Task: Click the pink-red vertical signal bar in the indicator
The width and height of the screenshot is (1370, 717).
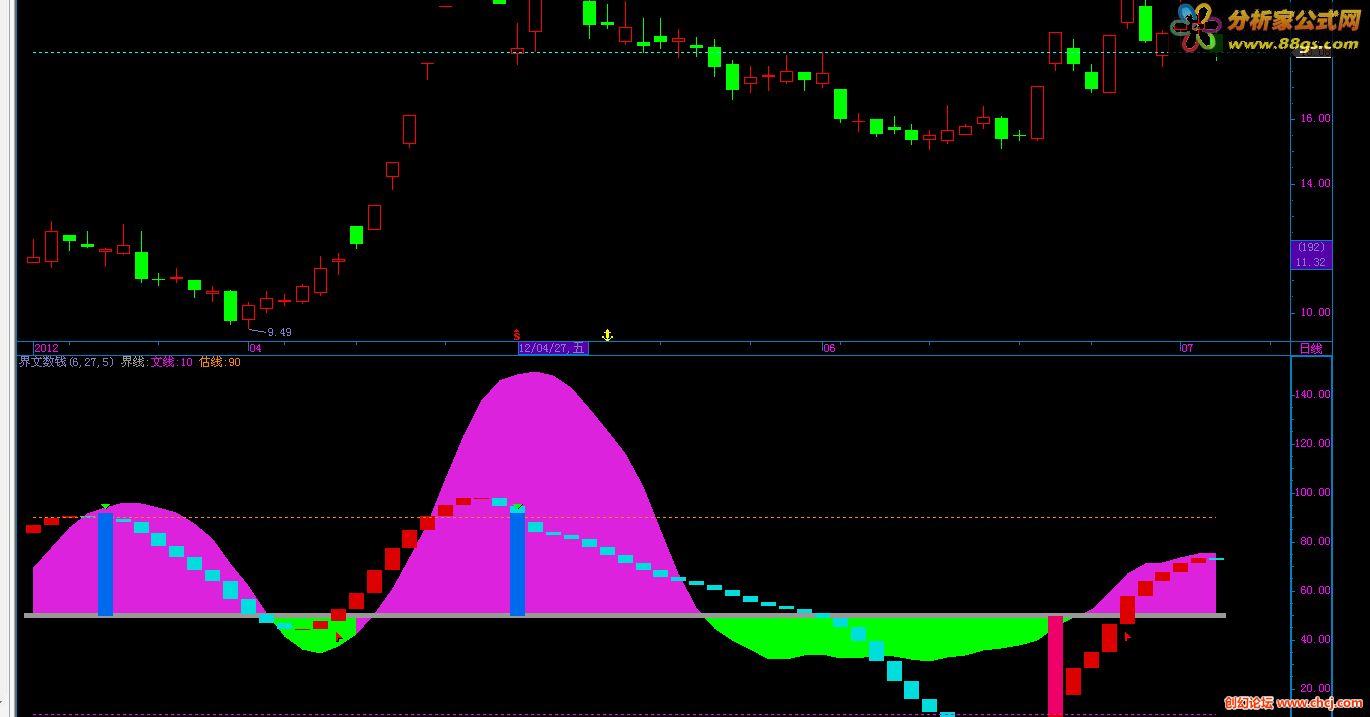Action: pos(1055,666)
